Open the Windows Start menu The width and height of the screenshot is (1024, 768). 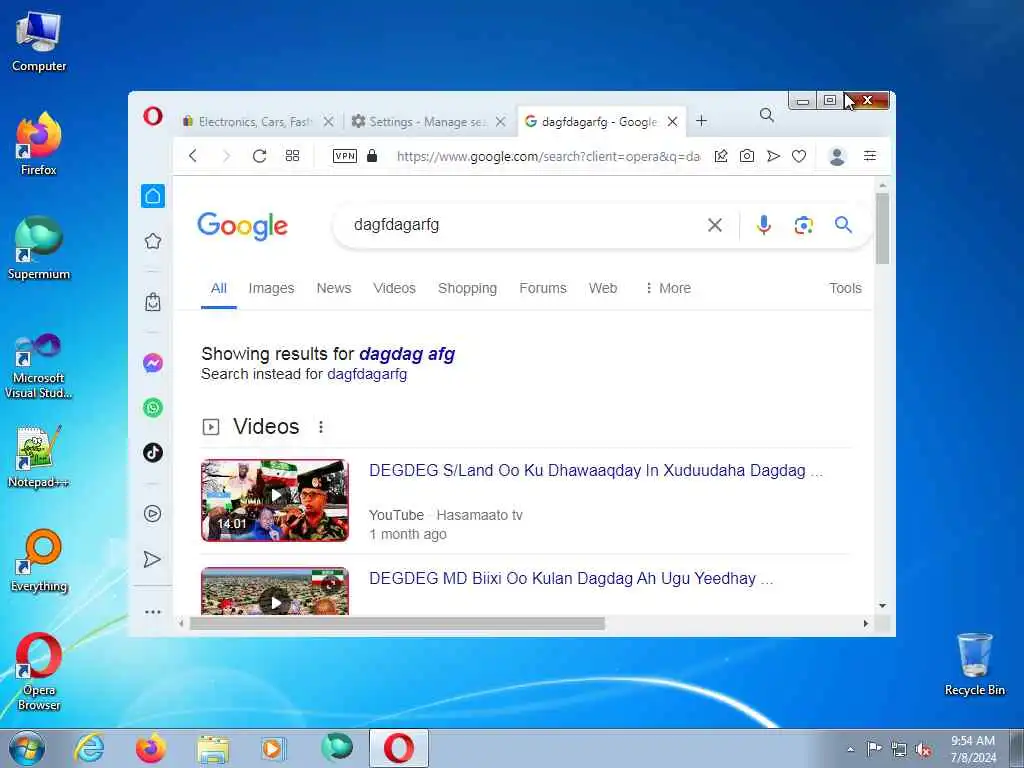pyautogui.click(x=27, y=748)
